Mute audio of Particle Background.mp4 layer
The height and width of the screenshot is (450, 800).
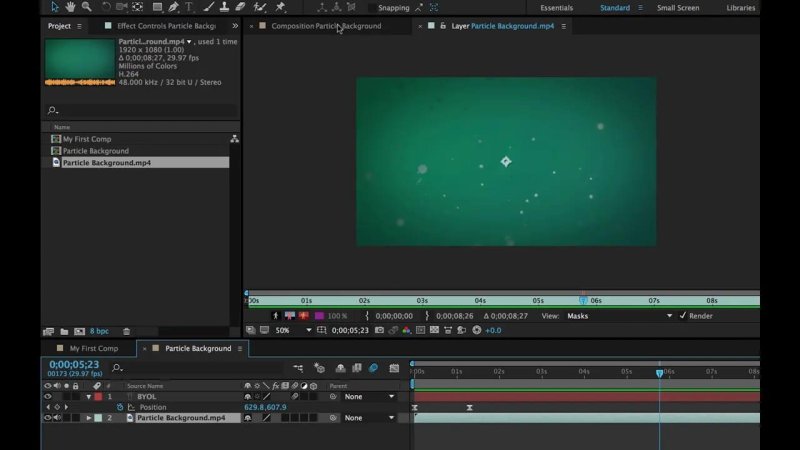57,418
